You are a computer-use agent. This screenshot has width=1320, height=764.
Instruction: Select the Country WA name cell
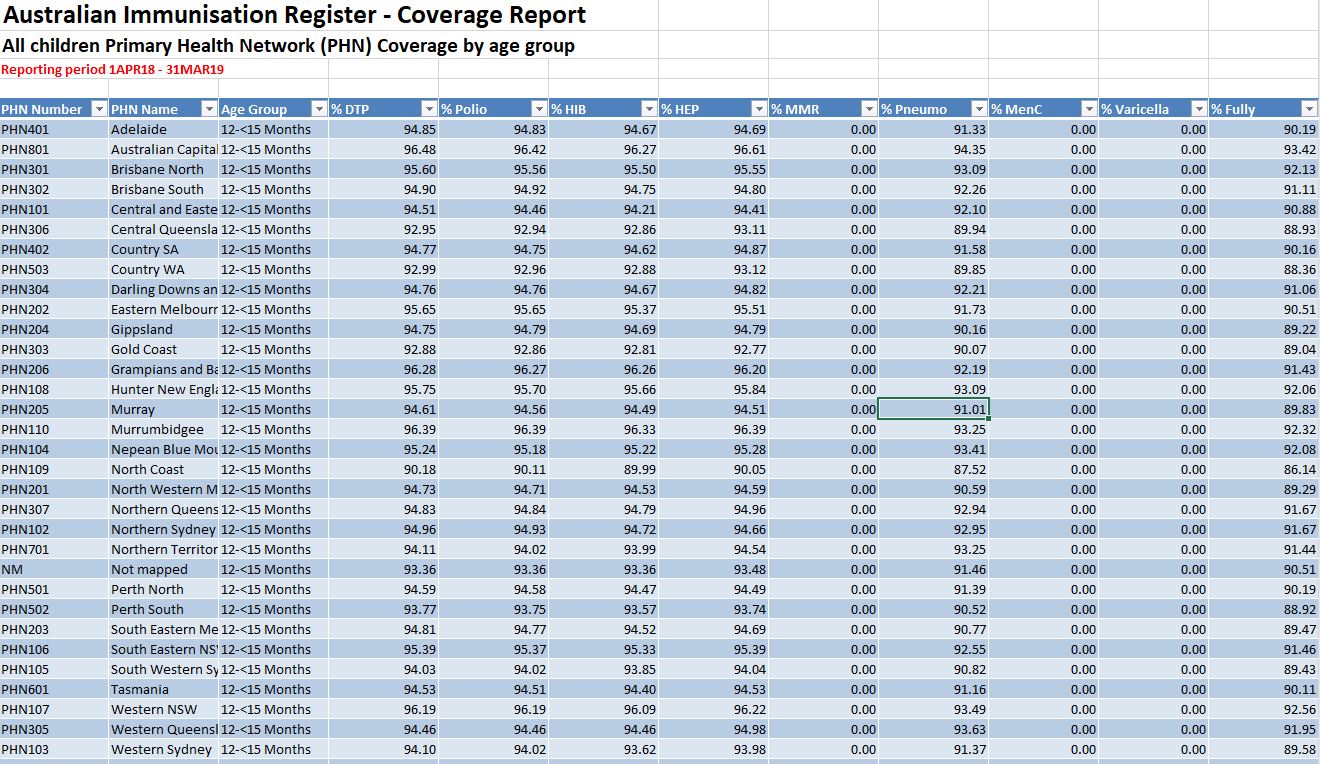[163, 269]
